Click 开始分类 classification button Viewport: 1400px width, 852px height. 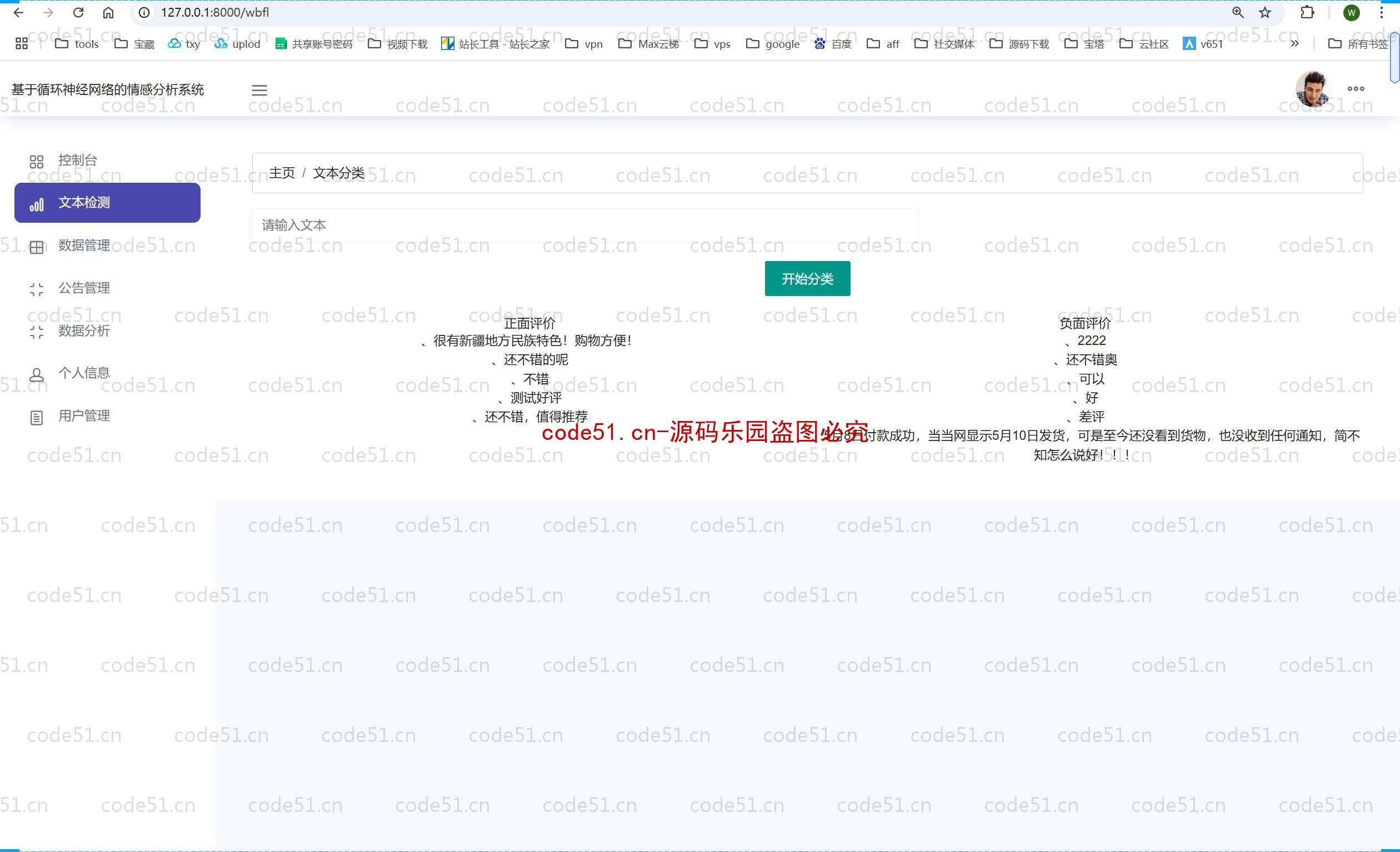click(x=807, y=278)
